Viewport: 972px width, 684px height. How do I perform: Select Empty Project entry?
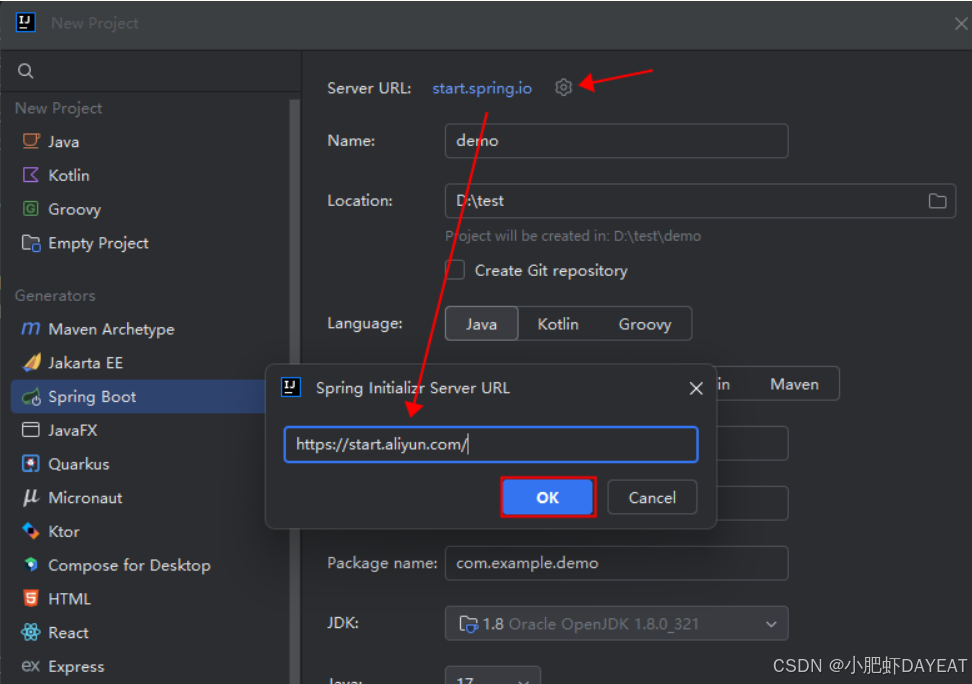[x=99, y=243]
